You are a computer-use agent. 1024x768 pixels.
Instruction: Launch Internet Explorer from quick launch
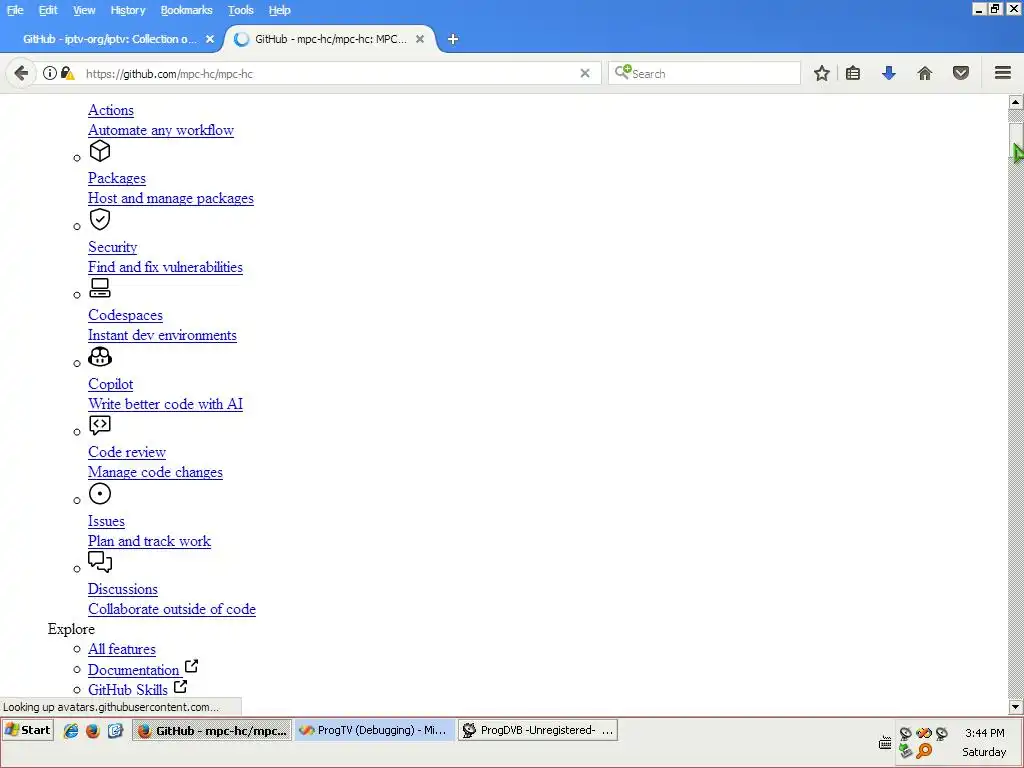tap(71, 731)
